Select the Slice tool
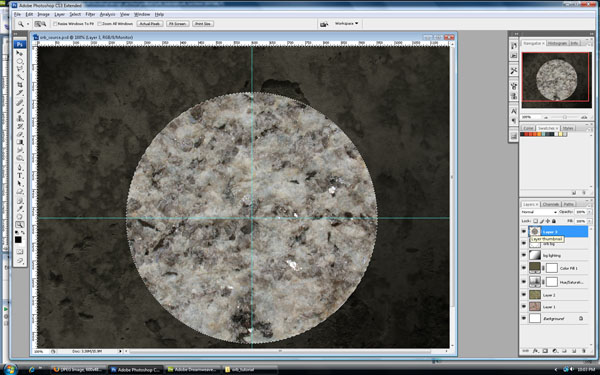This screenshot has height=375, width=600. [20, 93]
